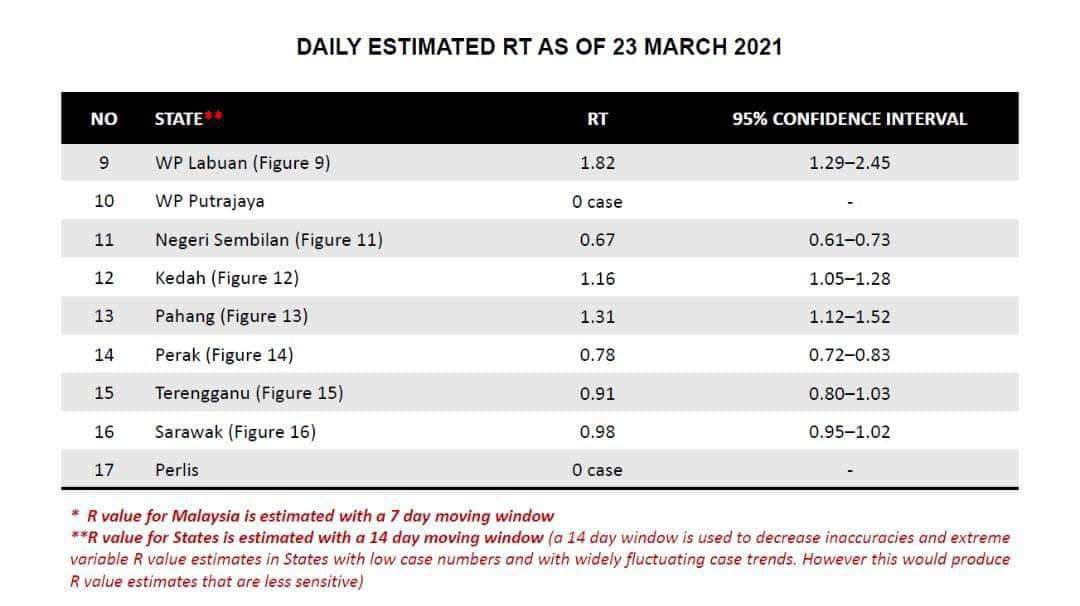Select the confidence interval 1.05–1.28
The width and height of the screenshot is (1080, 606).
pos(849,278)
